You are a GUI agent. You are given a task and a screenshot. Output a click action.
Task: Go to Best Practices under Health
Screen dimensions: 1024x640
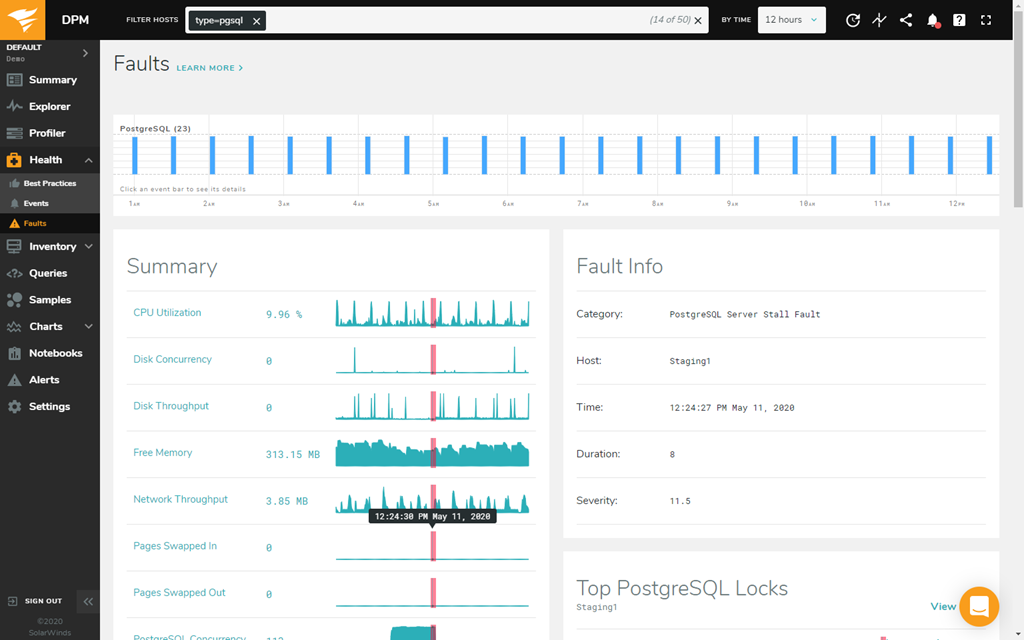(x=49, y=184)
